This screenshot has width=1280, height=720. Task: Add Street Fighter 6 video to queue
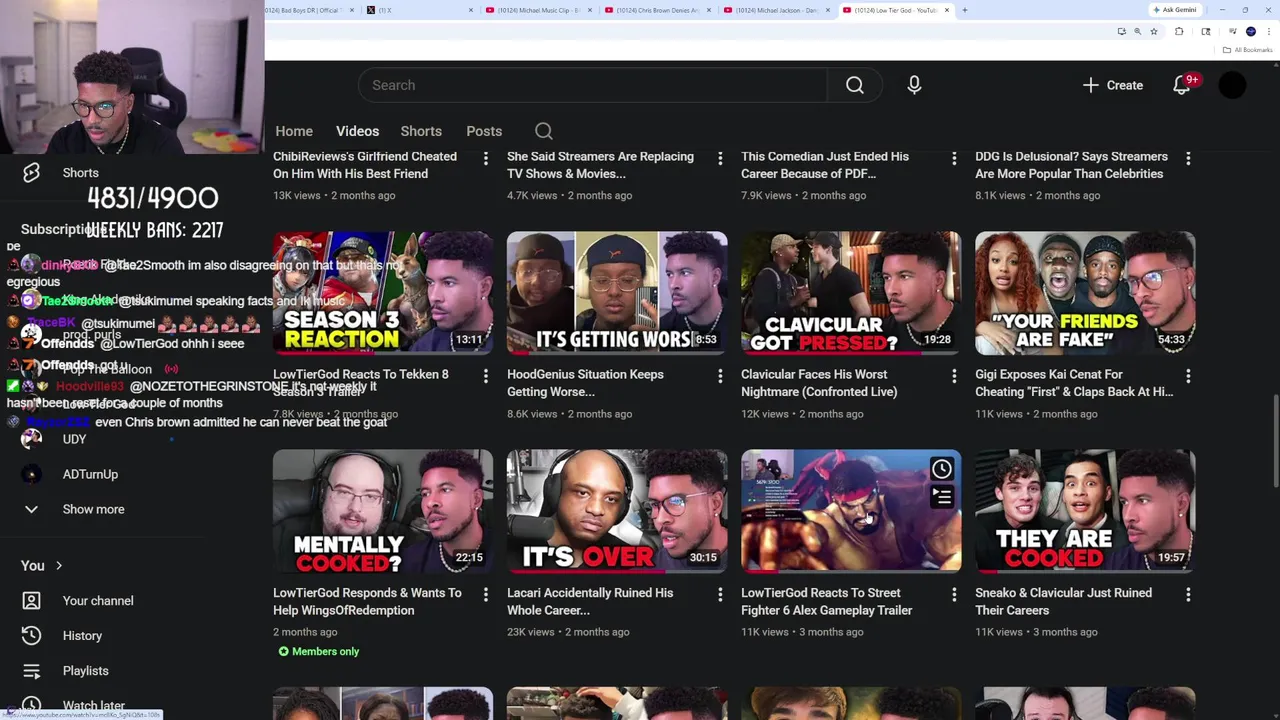click(942, 496)
